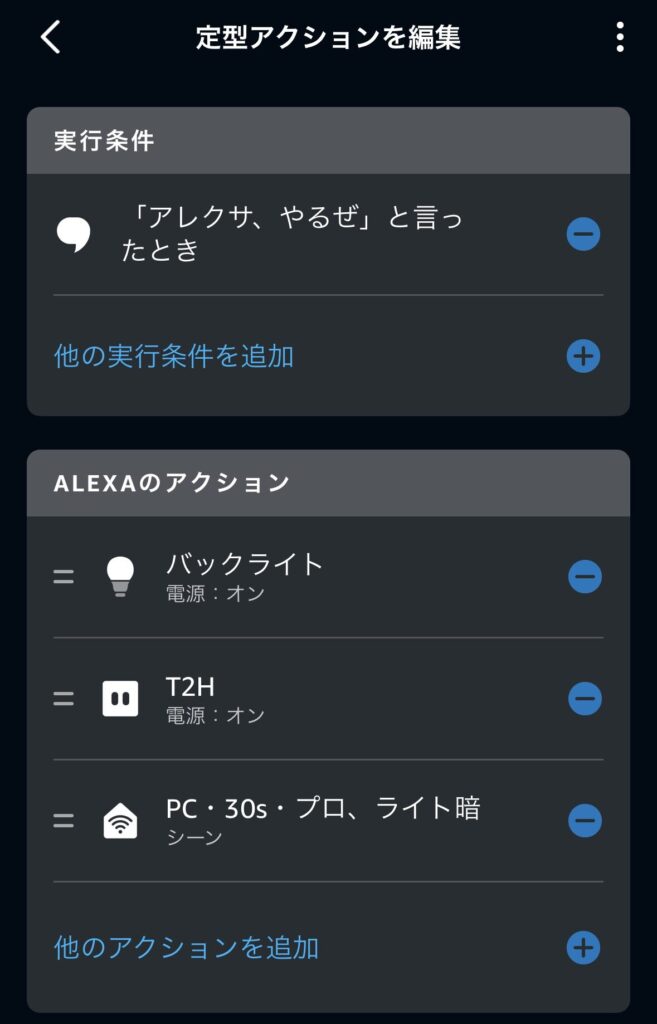The image size is (657, 1024).
Task: Open the PC・30s・プロ、ライト暗 scene entry
Action: click(x=322, y=819)
